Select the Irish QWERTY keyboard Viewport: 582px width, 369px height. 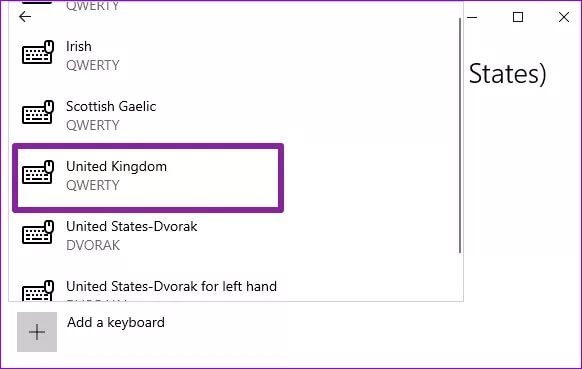236,56
